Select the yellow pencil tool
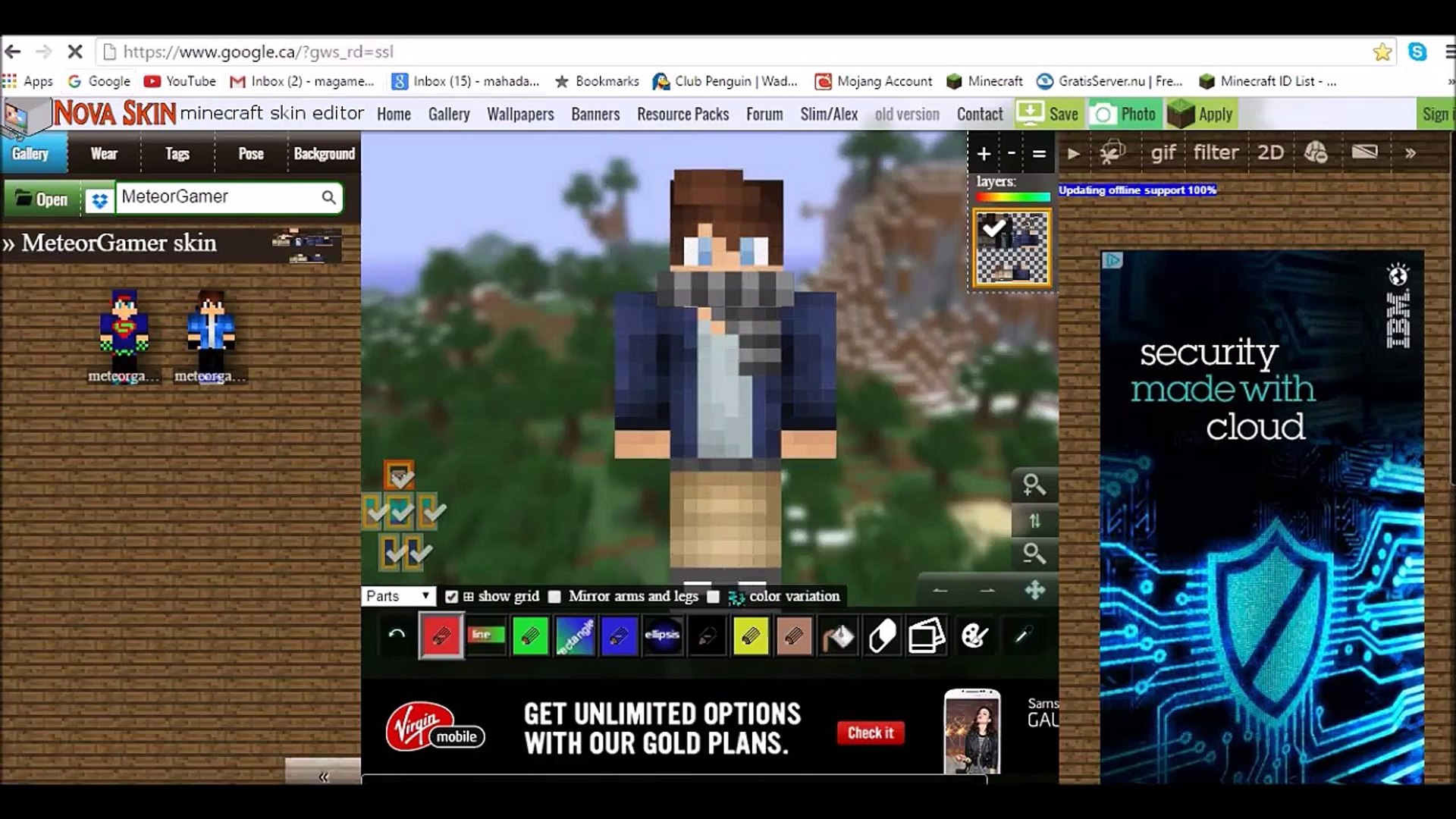This screenshot has height=819, width=1456. 751,635
